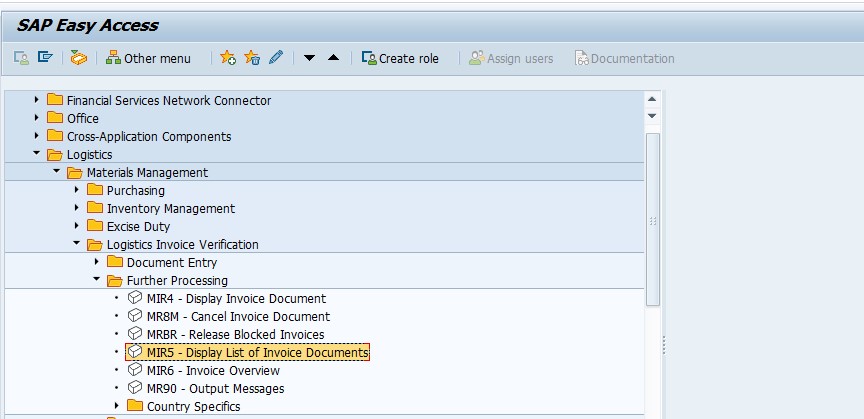Click tree scrollbar down arrow
The height and width of the screenshot is (419, 864).
tap(652, 116)
